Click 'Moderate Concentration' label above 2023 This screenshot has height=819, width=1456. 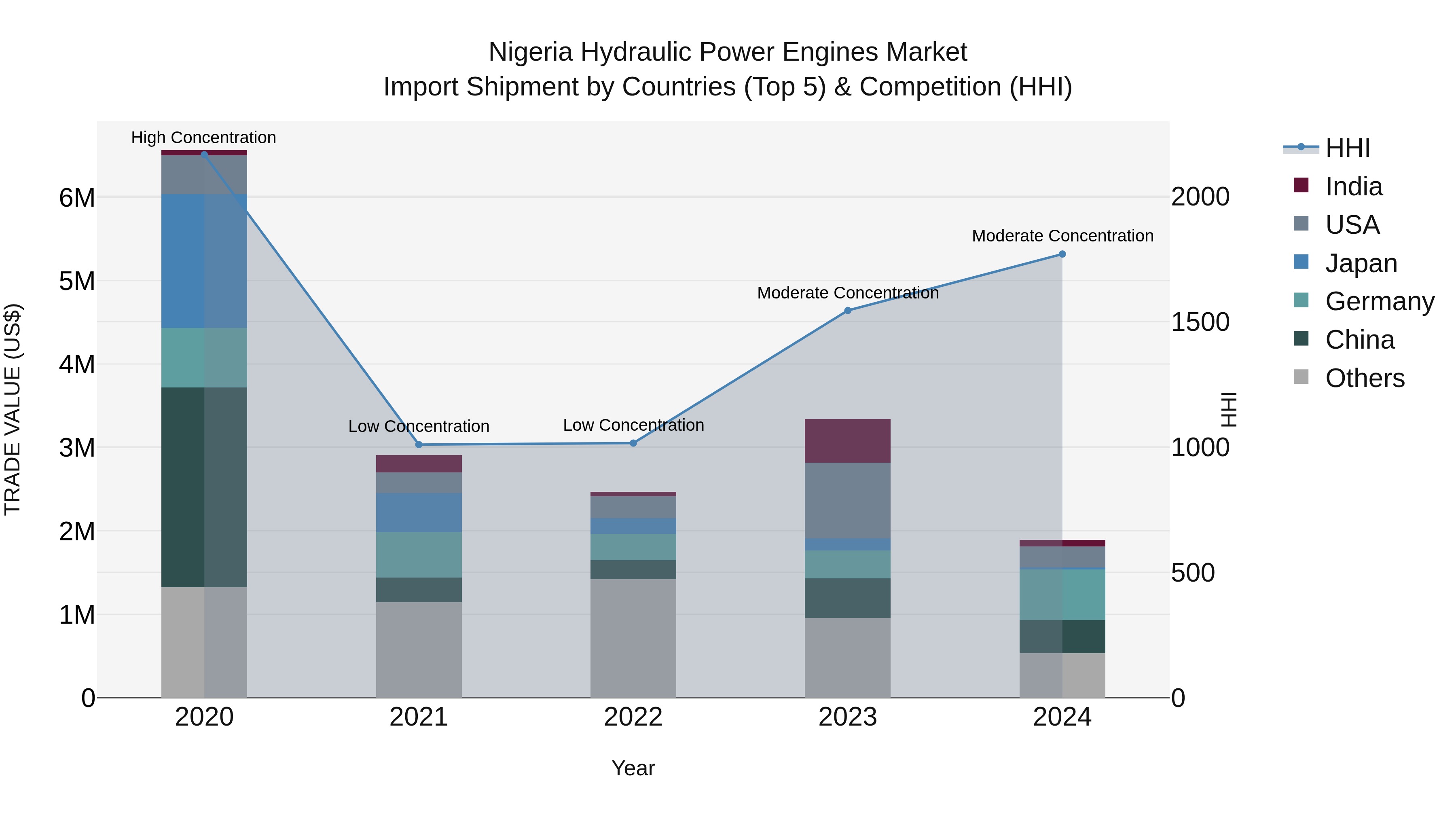point(848,293)
